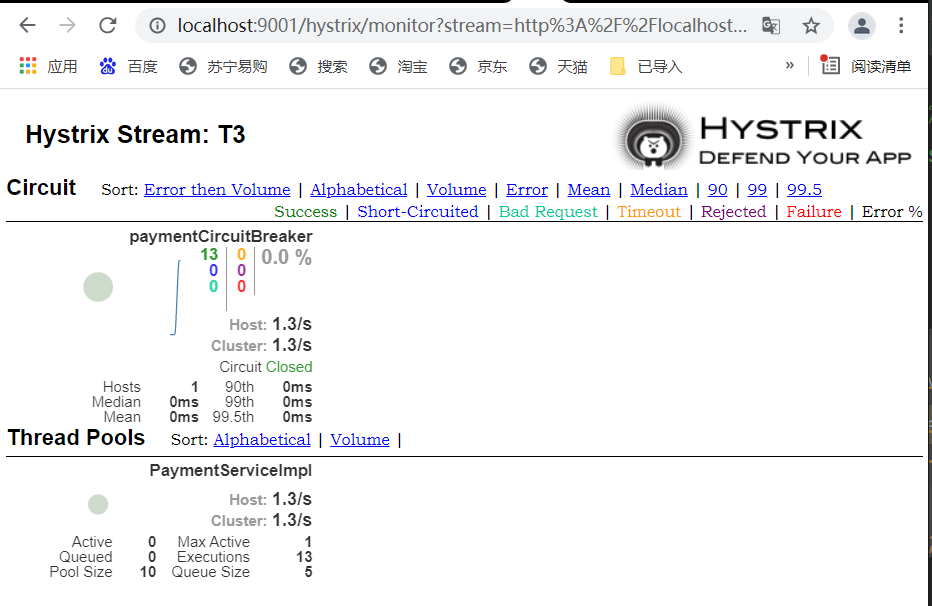This screenshot has height=606, width=932.
Task: Sort circuits Alphabetical
Action: 358,190
